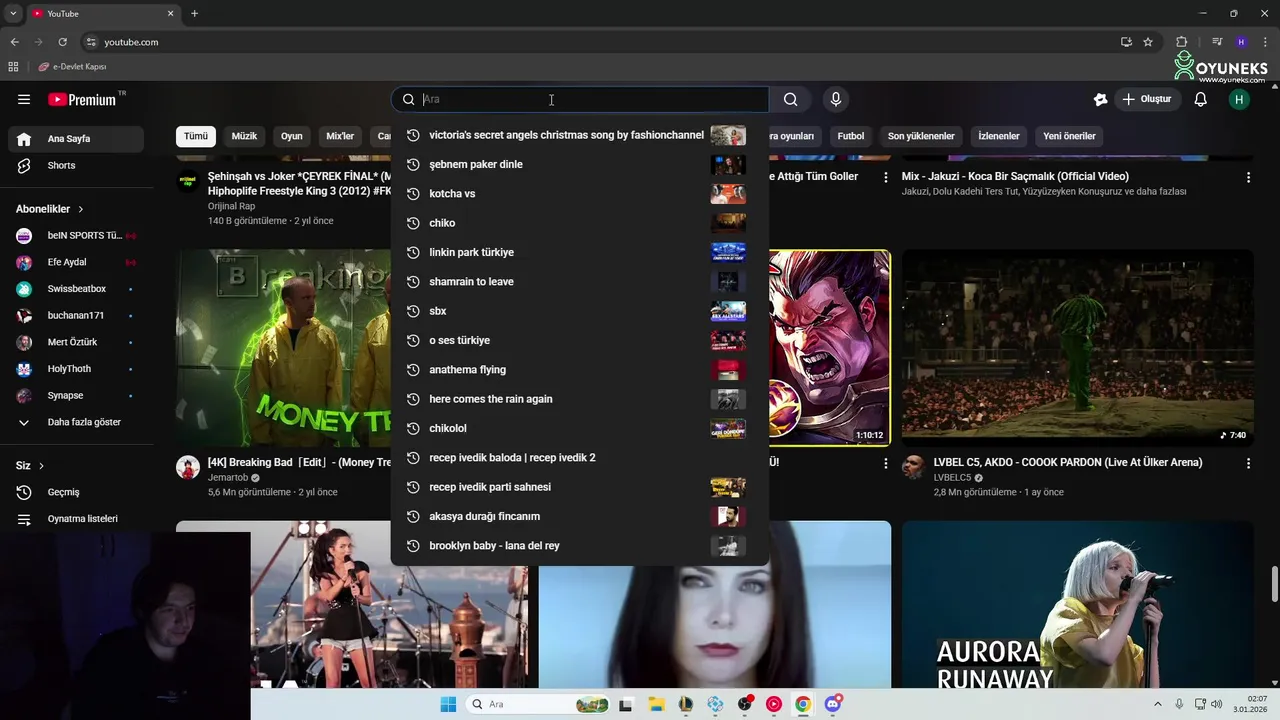Go back in Chrome browser
The image size is (1280, 720).
(14, 42)
